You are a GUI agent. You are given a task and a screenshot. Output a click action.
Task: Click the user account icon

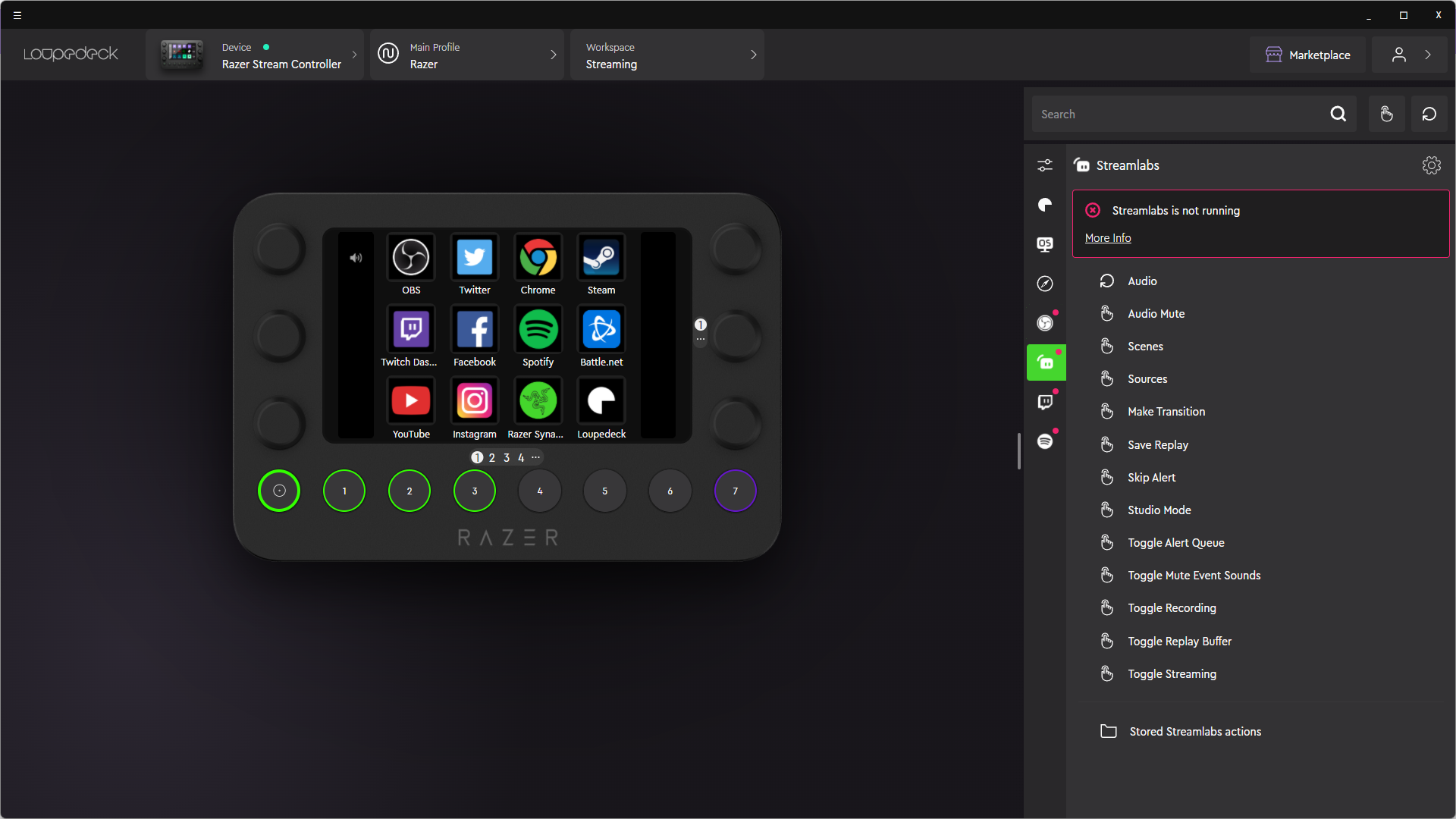pyautogui.click(x=1399, y=55)
